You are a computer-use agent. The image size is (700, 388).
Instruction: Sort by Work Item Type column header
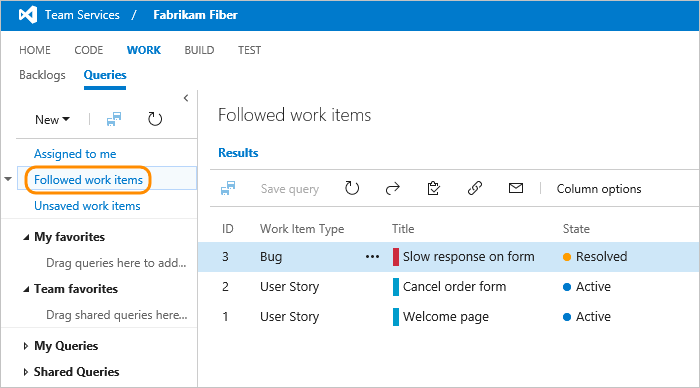tap(302, 229)
